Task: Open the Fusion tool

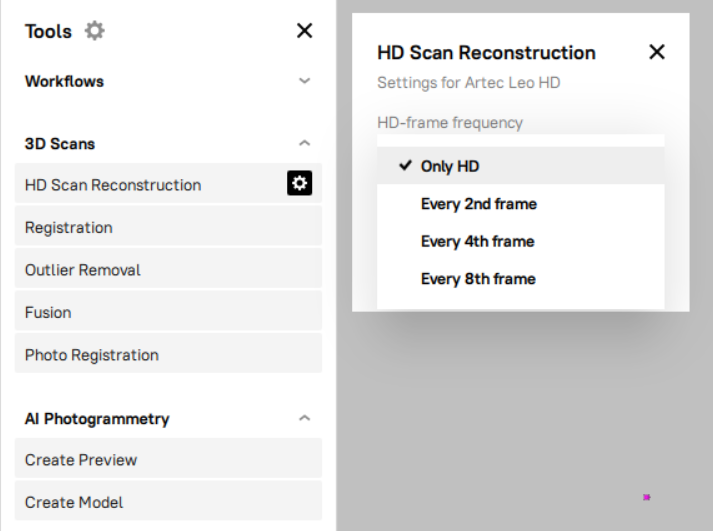Action: click(168, 311)
